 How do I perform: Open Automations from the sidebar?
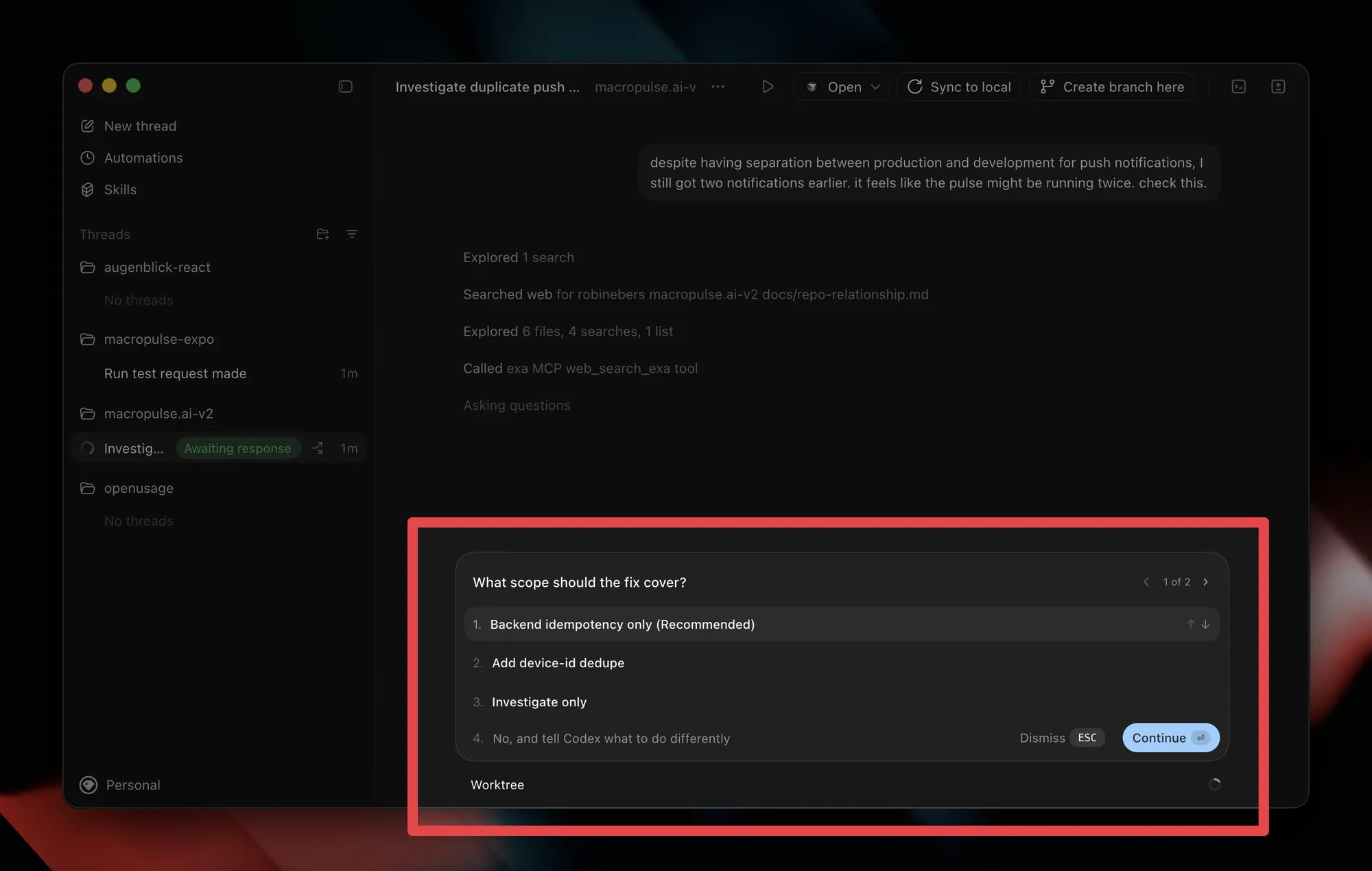(143, 158)
